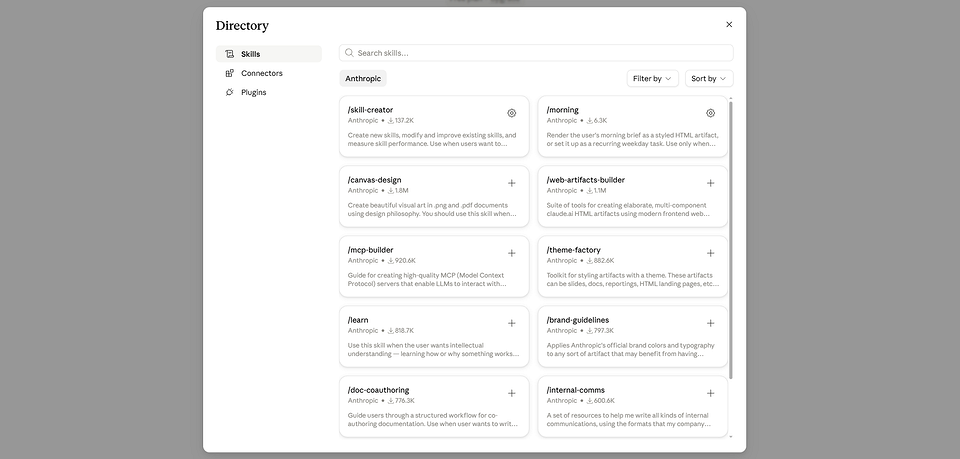Open the /web-artifacts-builder card title
960x459 pixels.
[x=586, y=180]
